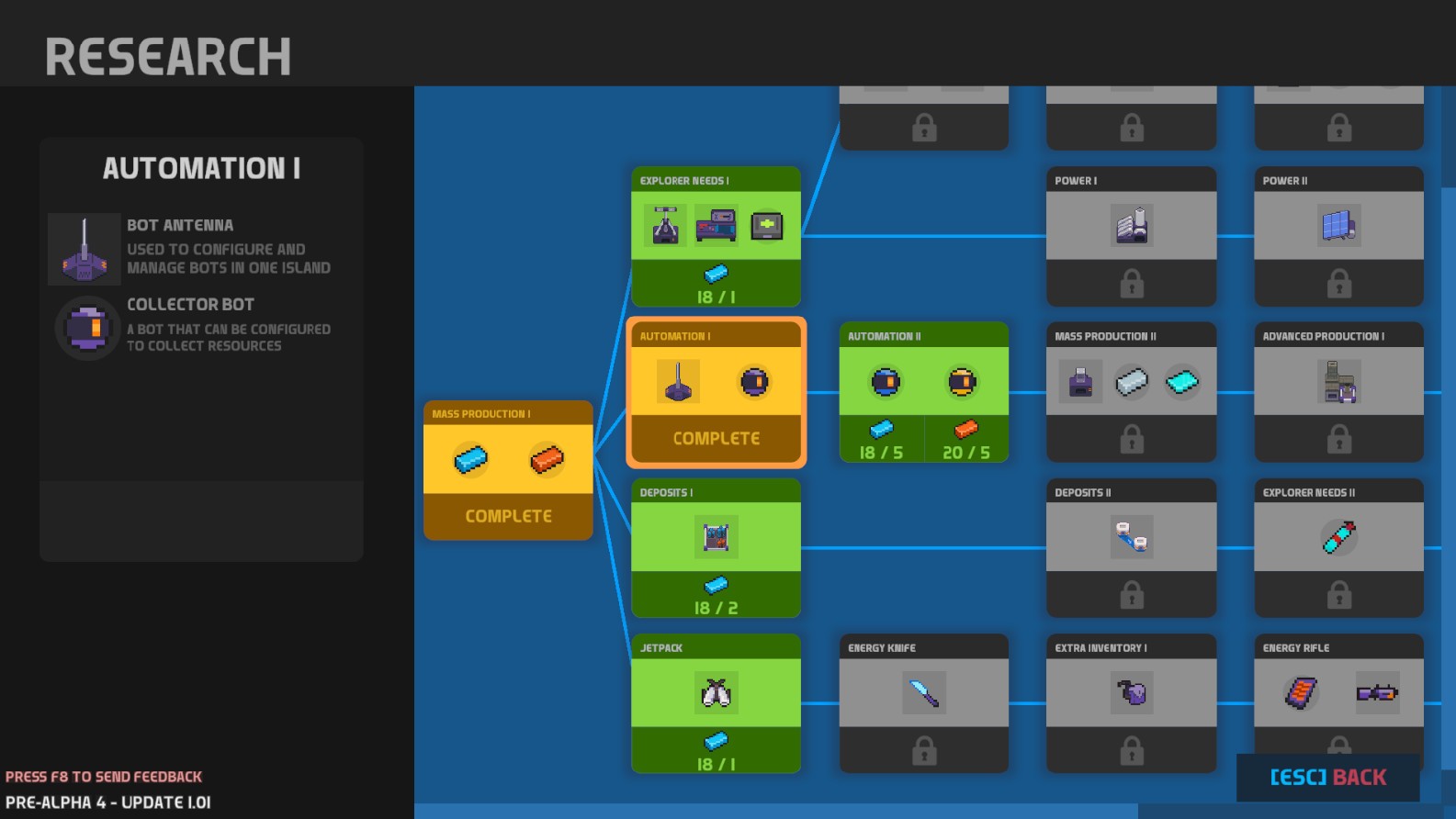Select the Jetpack research icon
Viewport: 1456px width, 819px height.
pos(716,693)
